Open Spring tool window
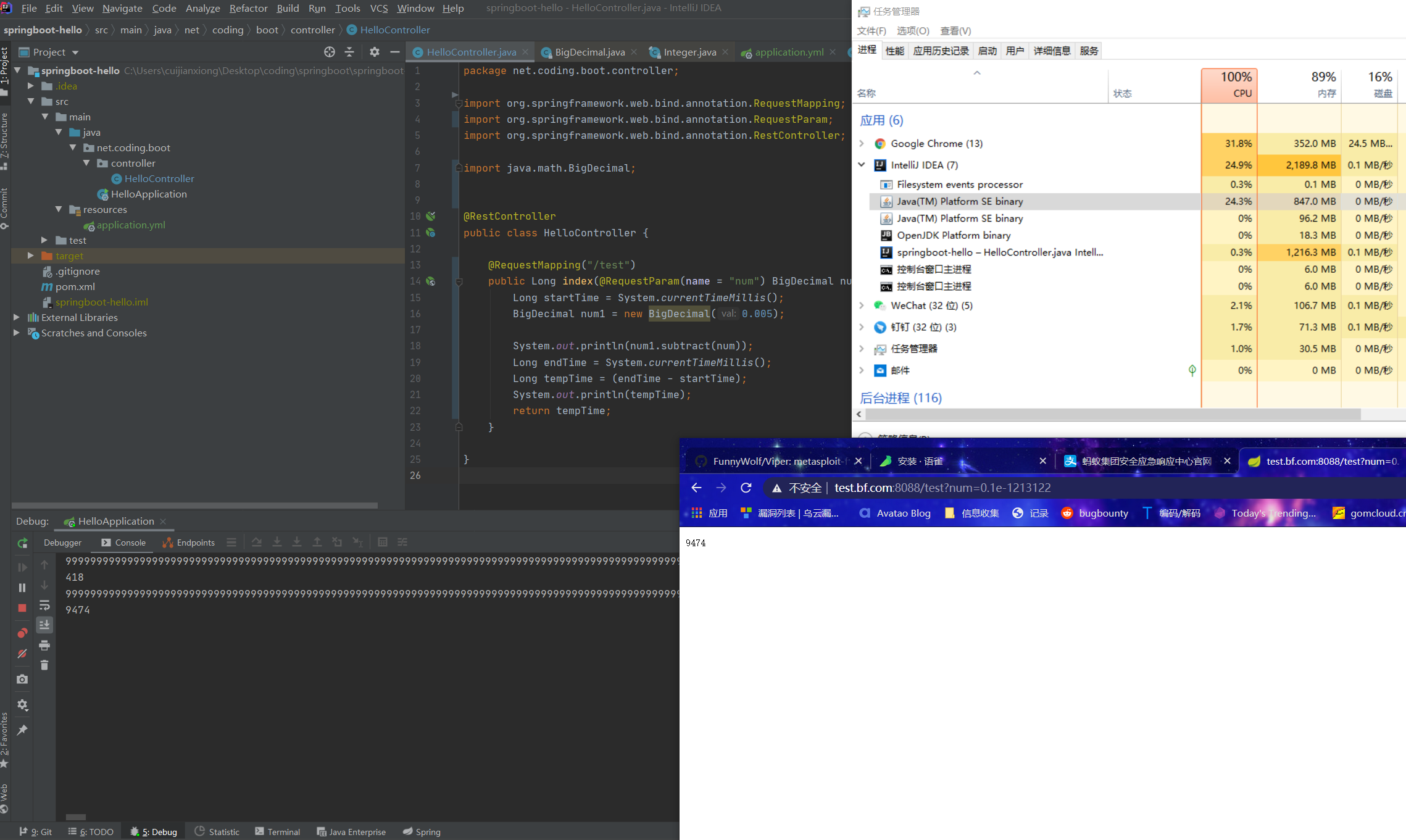This screenshot has height=840, width=1406. pos(422,831)
